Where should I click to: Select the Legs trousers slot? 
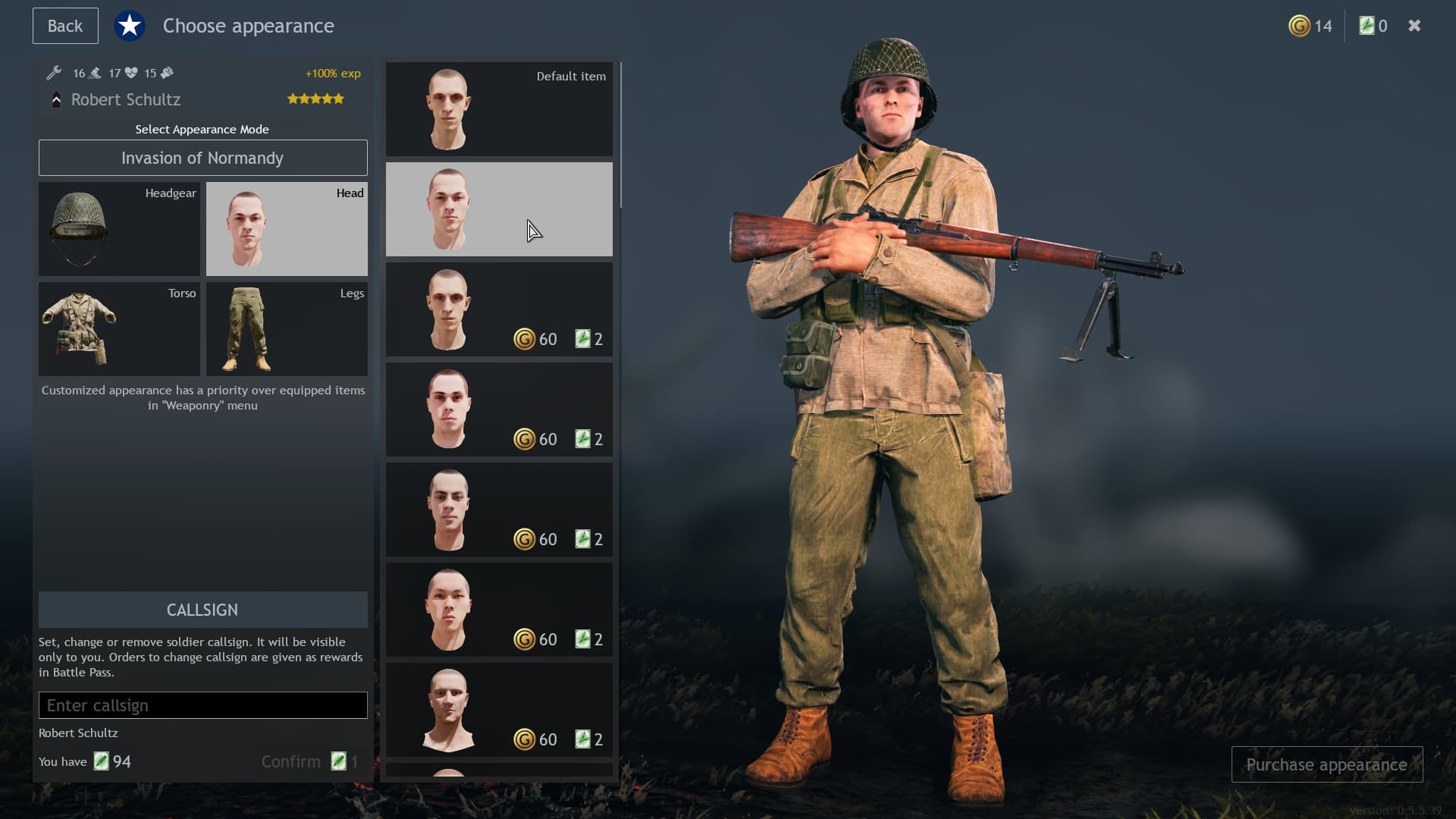point(287,329)
